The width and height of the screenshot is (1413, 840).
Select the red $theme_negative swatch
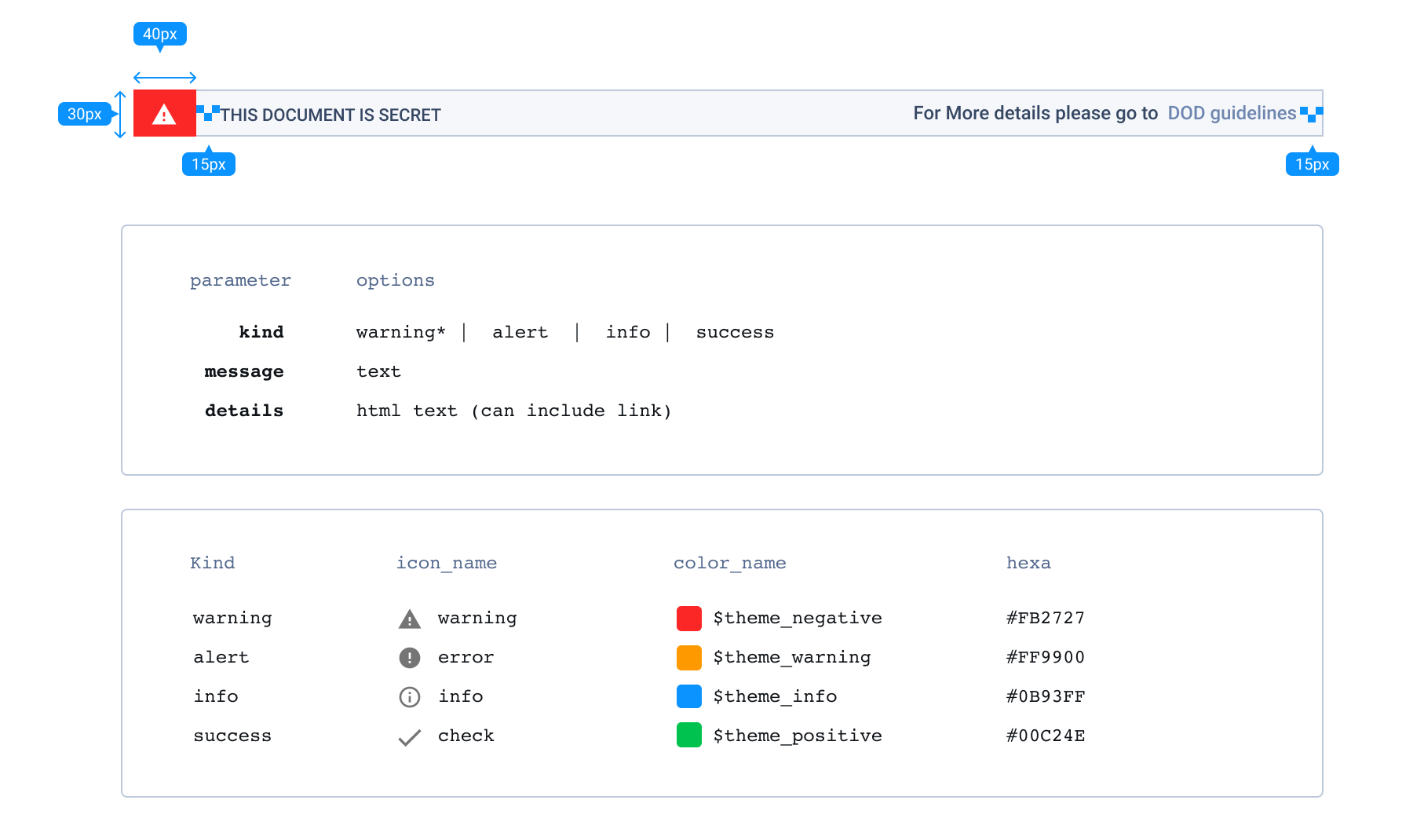point(689,619)
